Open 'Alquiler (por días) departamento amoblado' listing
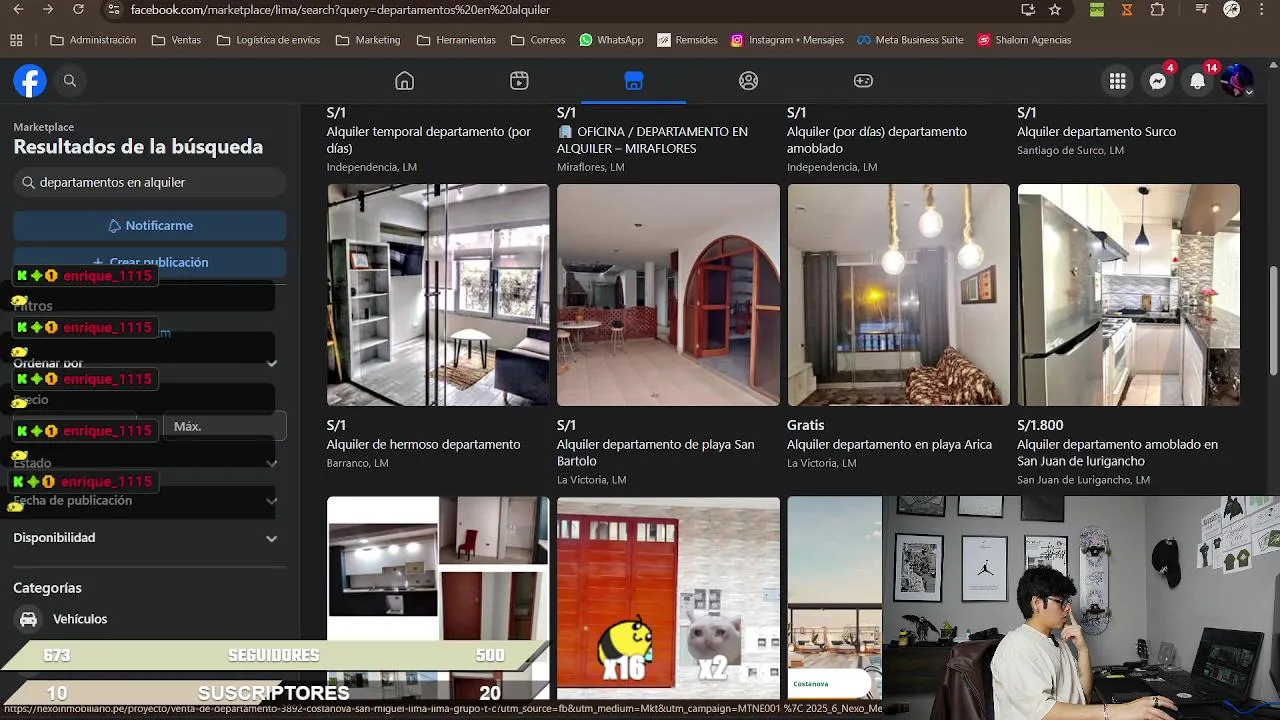Screen dimensions: 1280x720 tap(877, 140)
